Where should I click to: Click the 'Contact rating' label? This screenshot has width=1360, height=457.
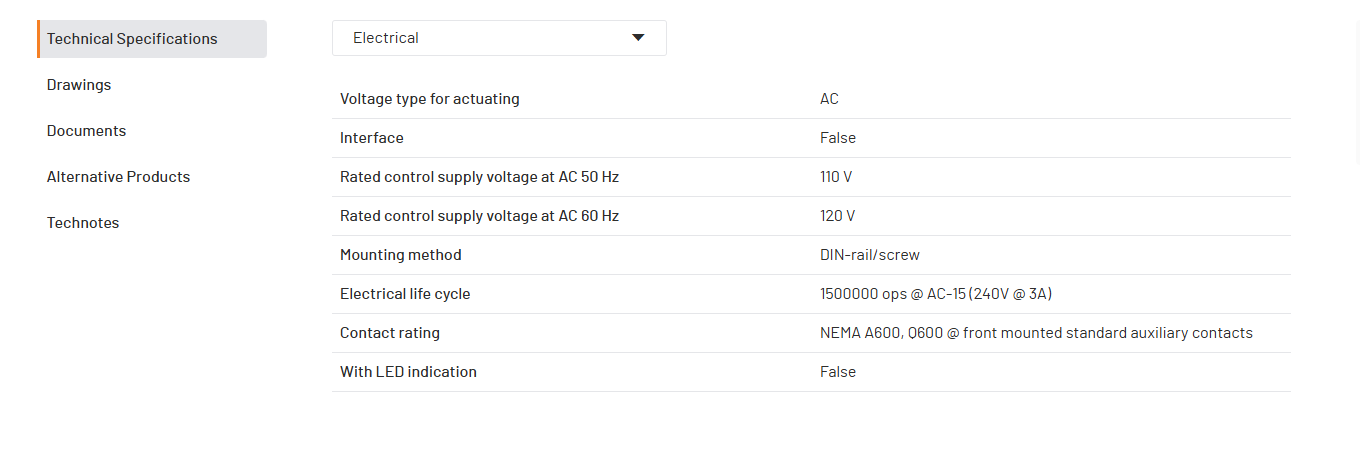(389, 333)
